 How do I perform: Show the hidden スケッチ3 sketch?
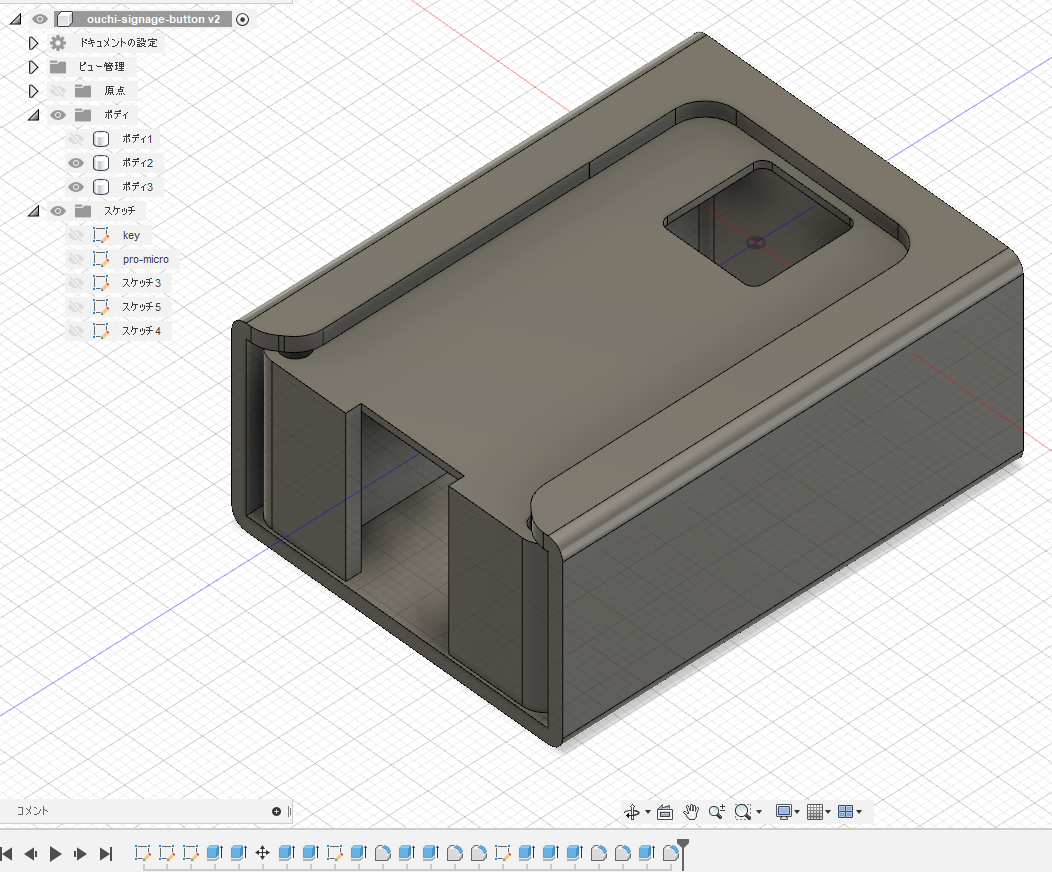(x=76, y=283)
